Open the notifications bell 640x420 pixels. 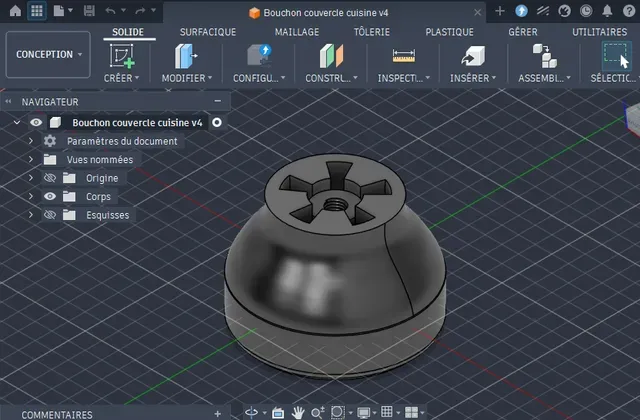pyautogui.click(x=607, y=11)
